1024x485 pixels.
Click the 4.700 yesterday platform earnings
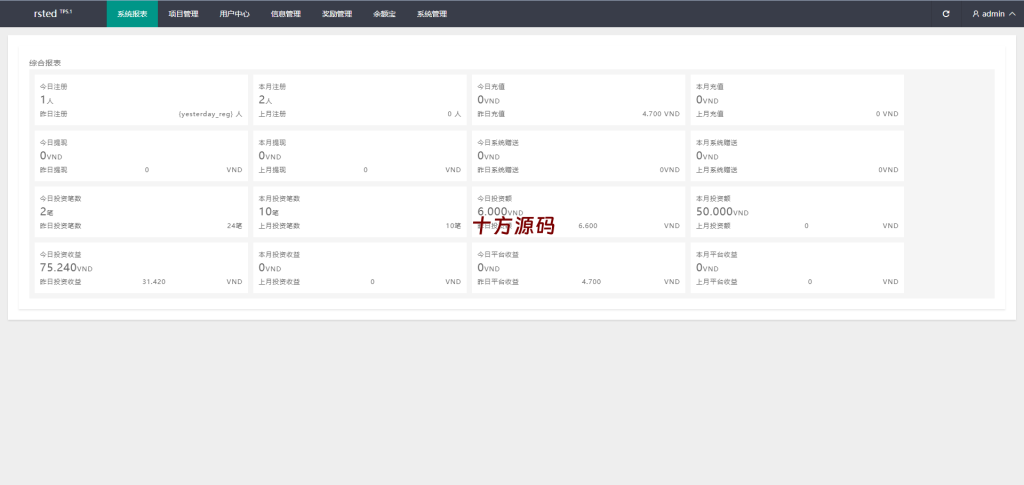point(591,283)
